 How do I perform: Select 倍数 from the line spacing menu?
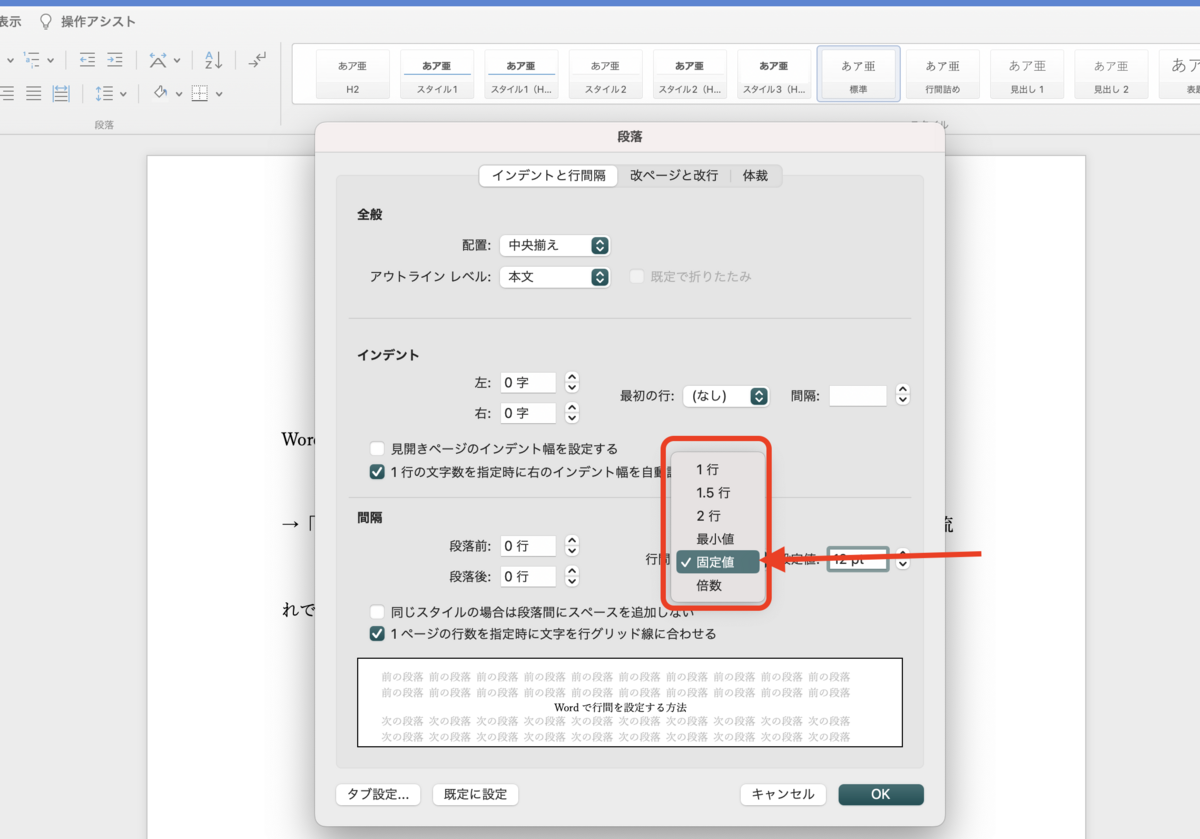(x=710, y=585)
